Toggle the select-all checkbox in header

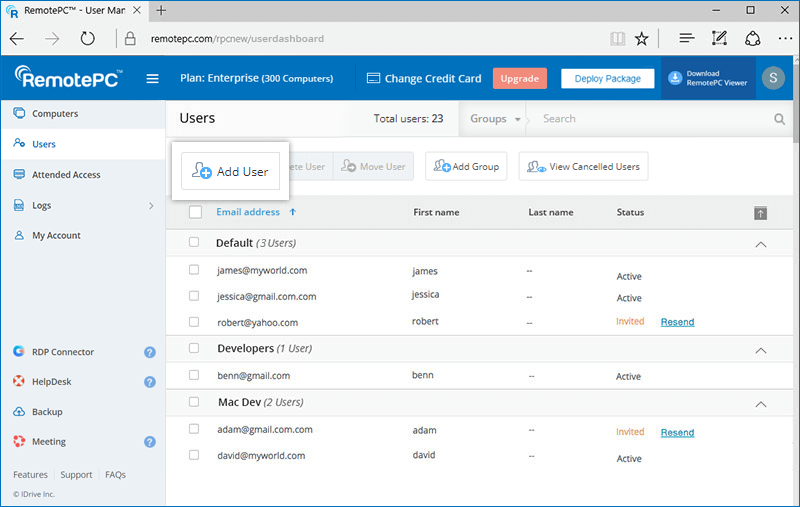(195, 212)
